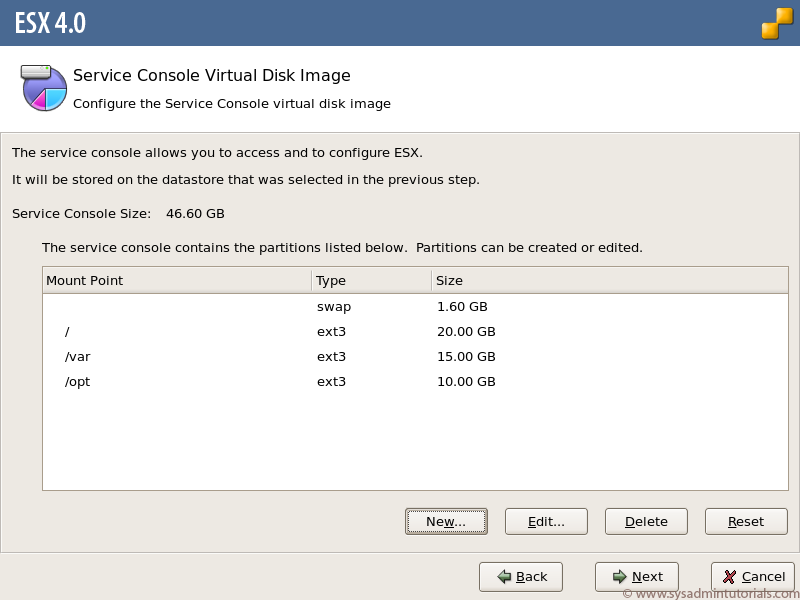
Task: Click the Delete partition button
Action: click(x=646, y=521)
